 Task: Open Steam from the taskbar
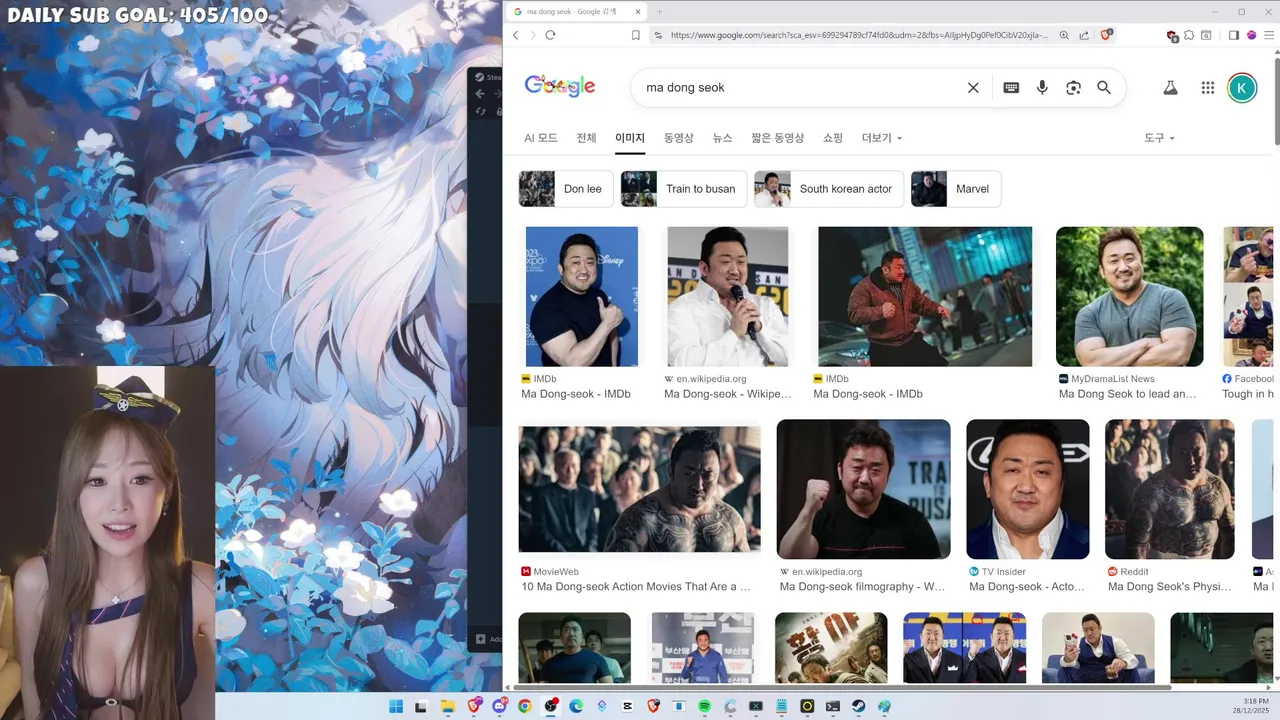(858, 706)
